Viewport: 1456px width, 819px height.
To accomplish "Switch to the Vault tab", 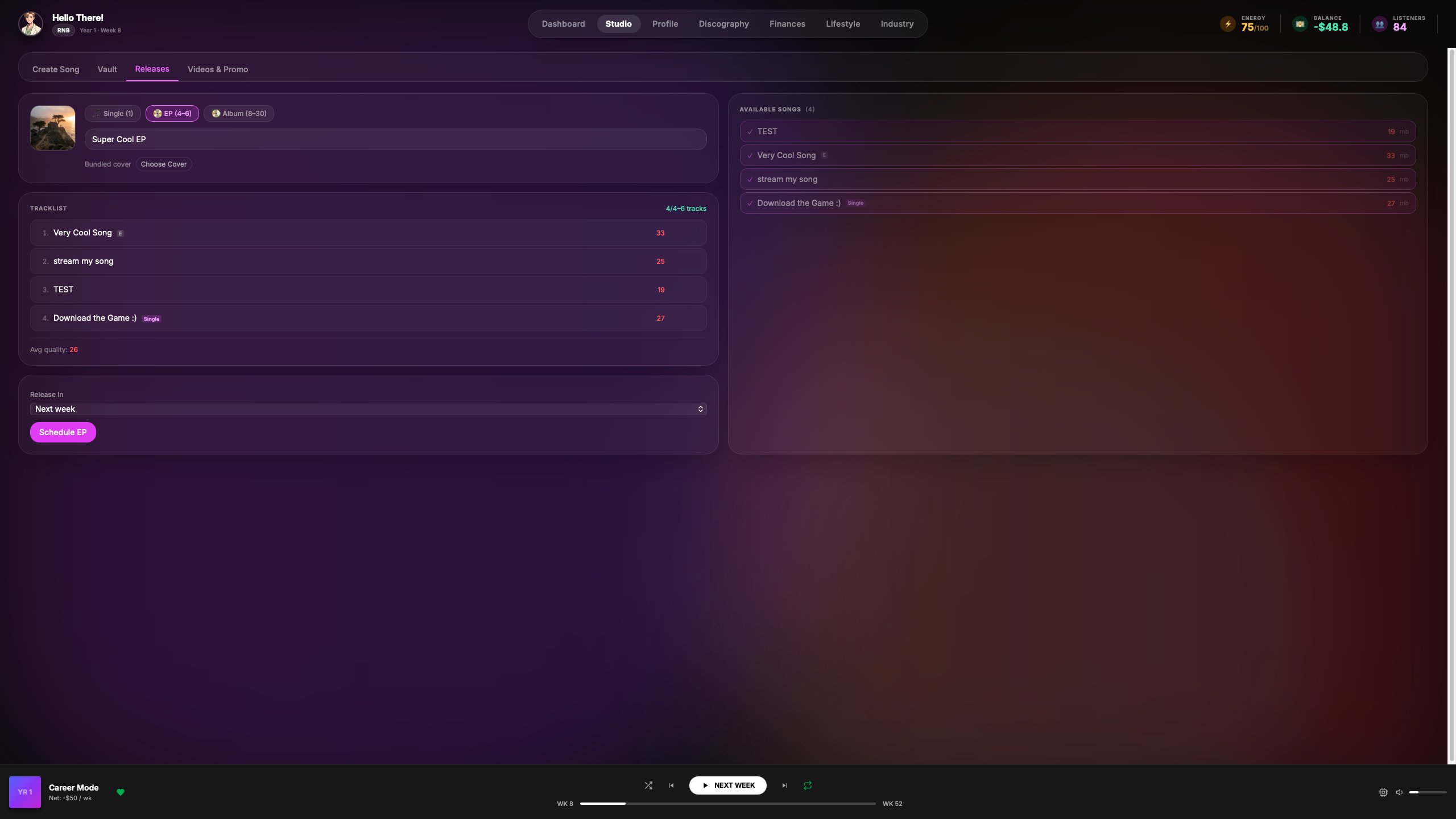I will coord(107,69).
